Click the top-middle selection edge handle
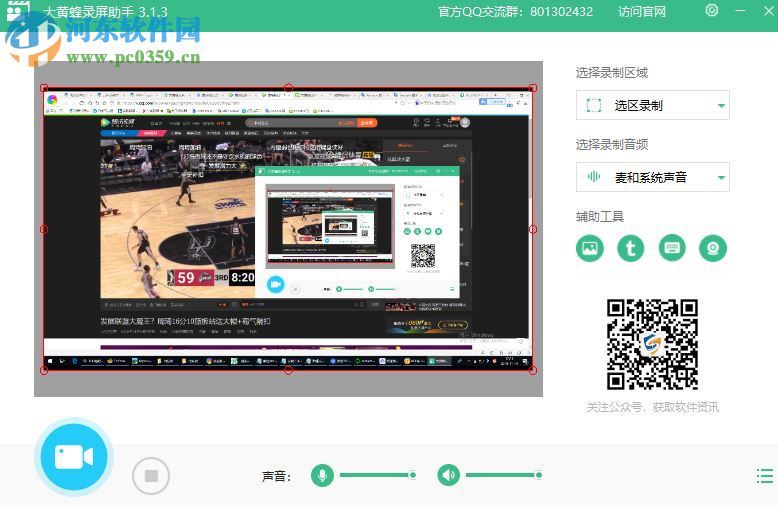778x505 pixels. tap(288, 88)
